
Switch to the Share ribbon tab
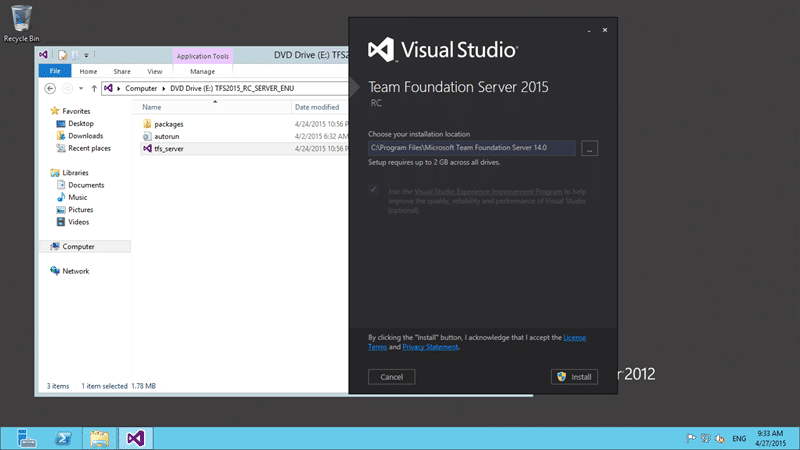[122, 71]
